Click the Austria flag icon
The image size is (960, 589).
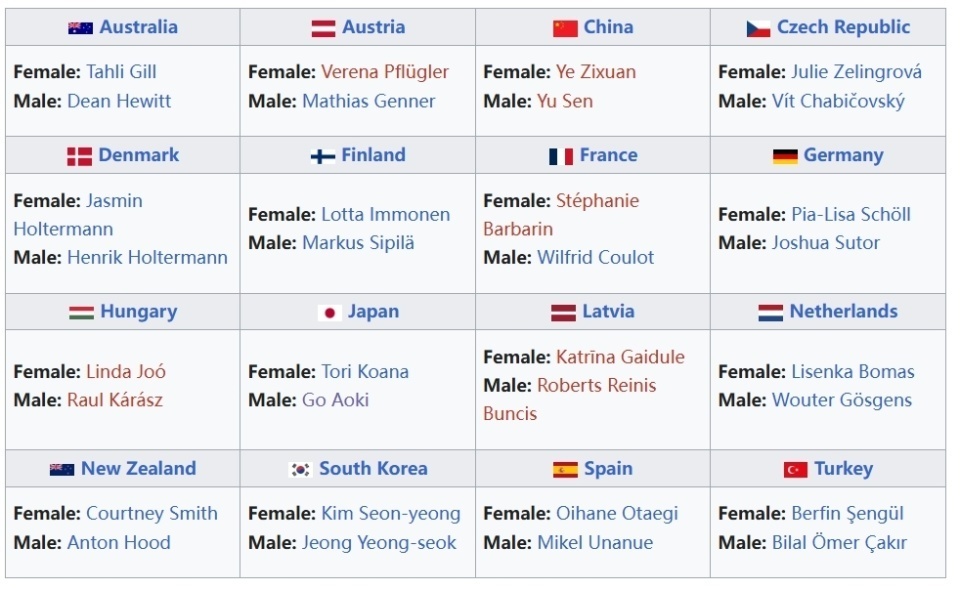[323, 28]
